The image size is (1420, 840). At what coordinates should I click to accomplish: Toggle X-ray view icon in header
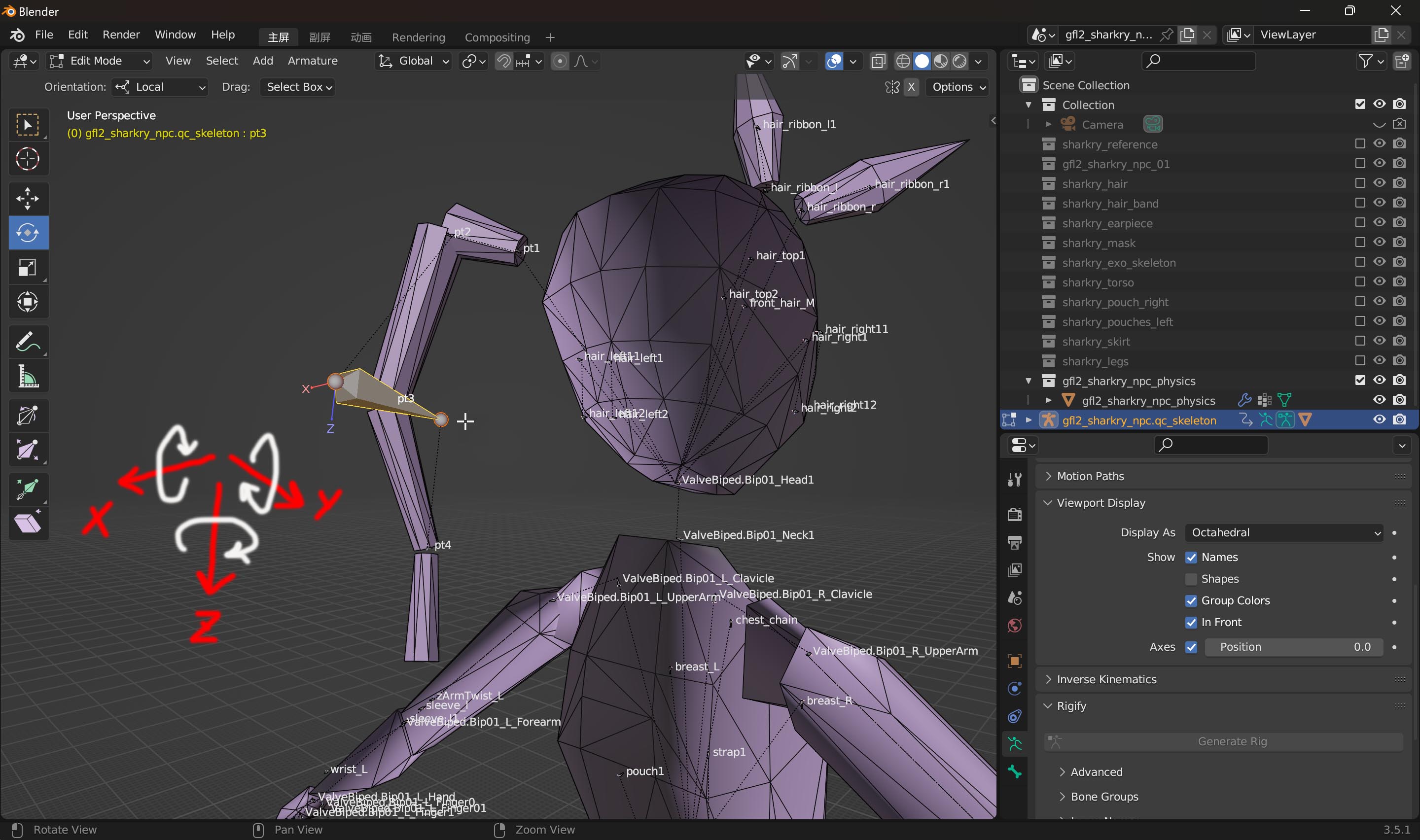coord(878,61)
